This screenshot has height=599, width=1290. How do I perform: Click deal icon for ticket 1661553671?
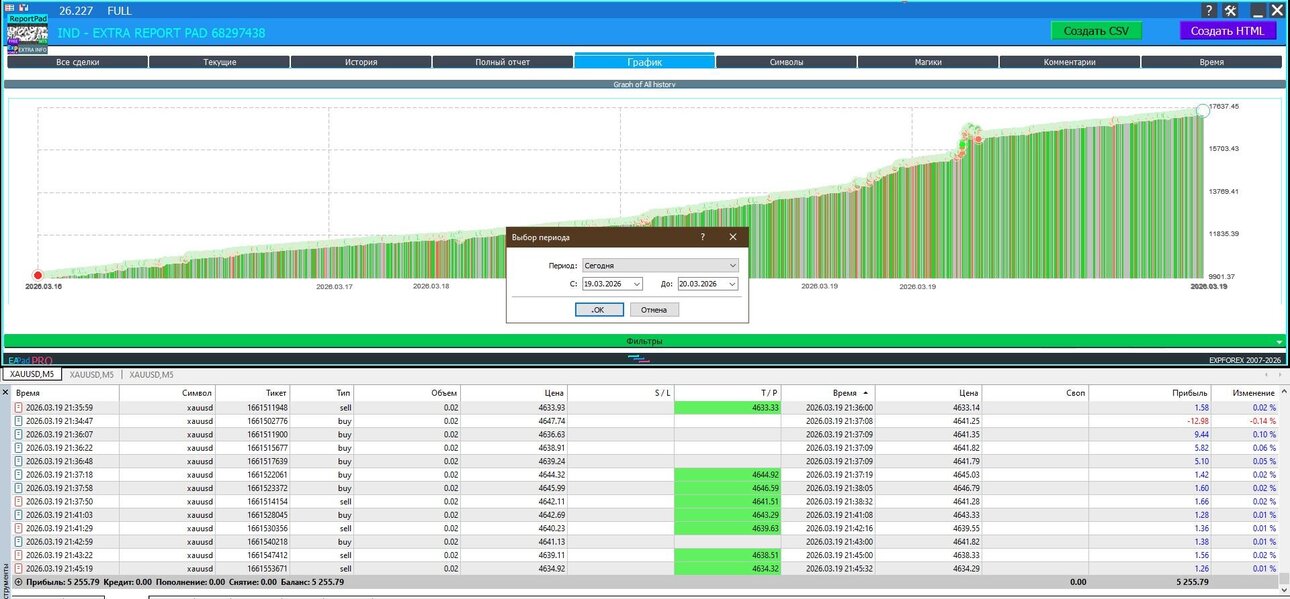click(x=19, y=567)
